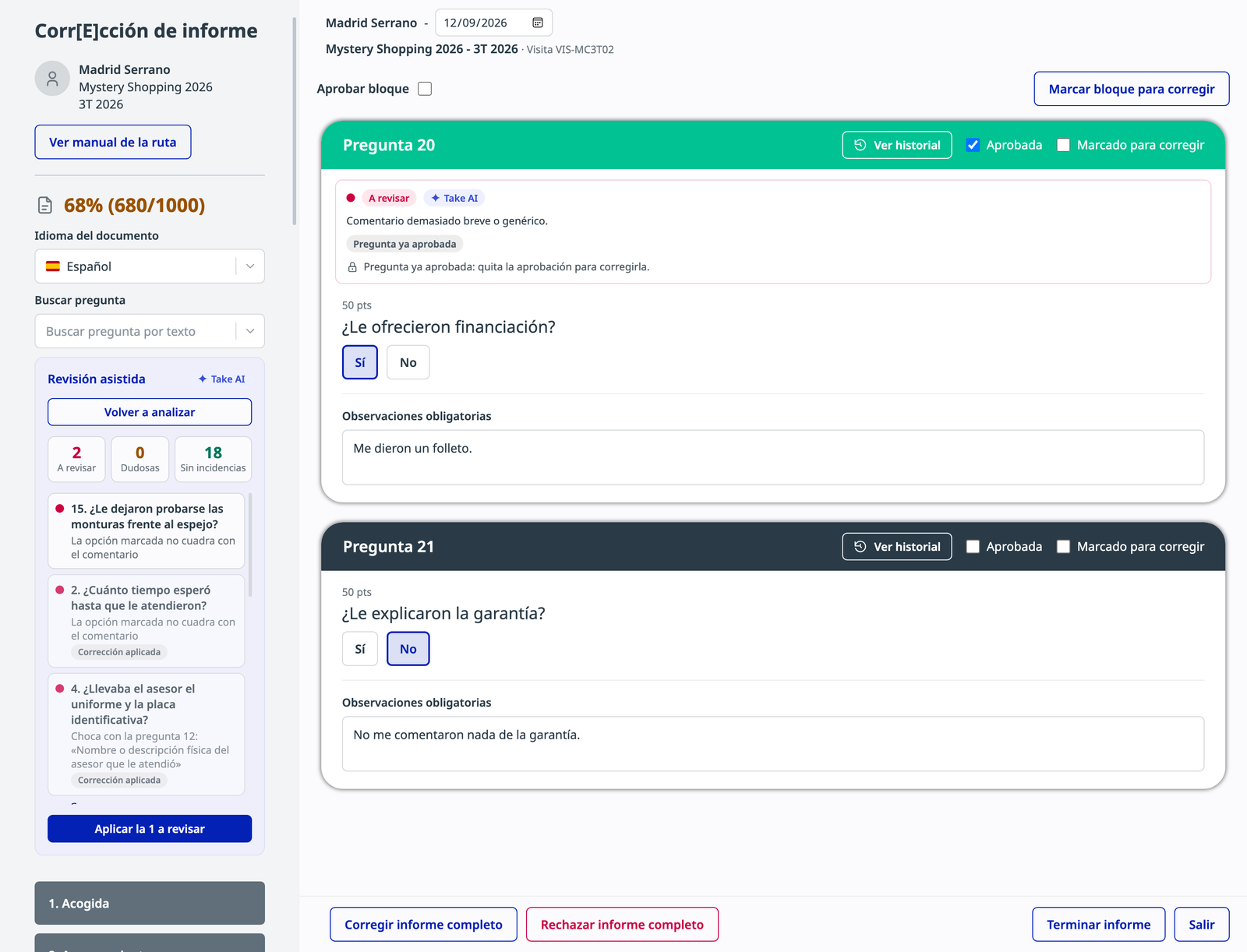
Task: Click the red dot beside question 15
Action: (60, 509)
